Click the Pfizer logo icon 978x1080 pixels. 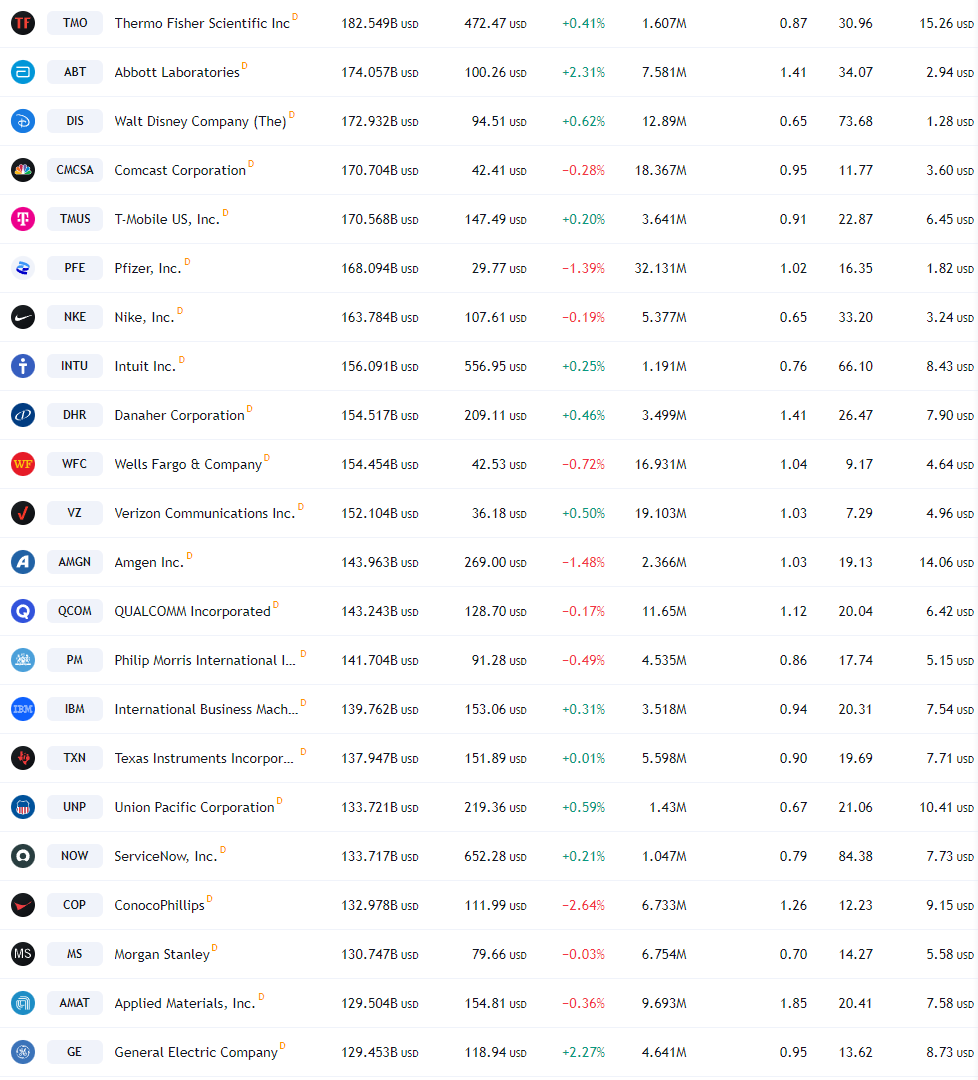[x=23, y=267]
